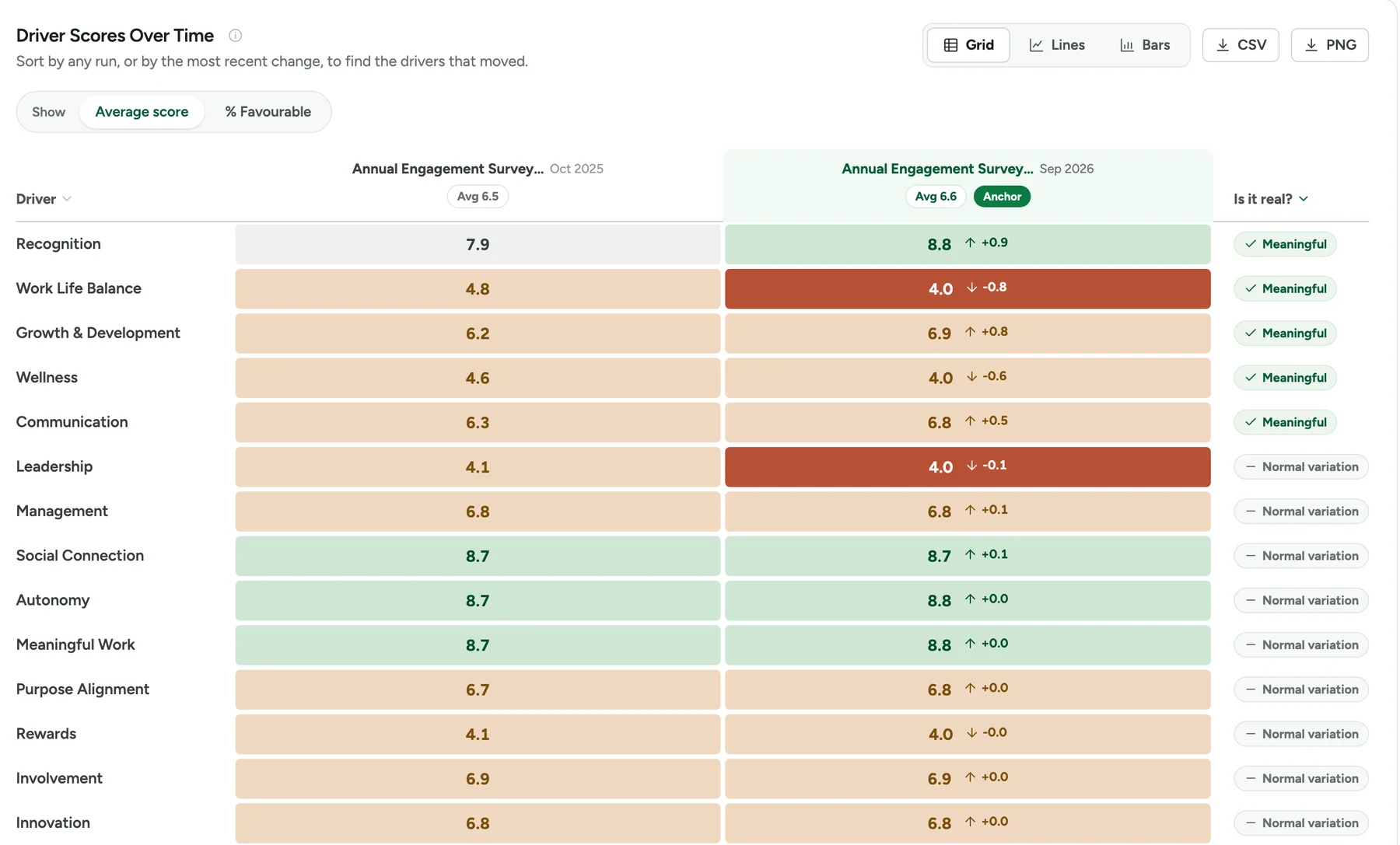Viewport: 1400px width, 845px height.
Task: Click the Normal variation badge for Meaningful Work
Action: 1301,644
